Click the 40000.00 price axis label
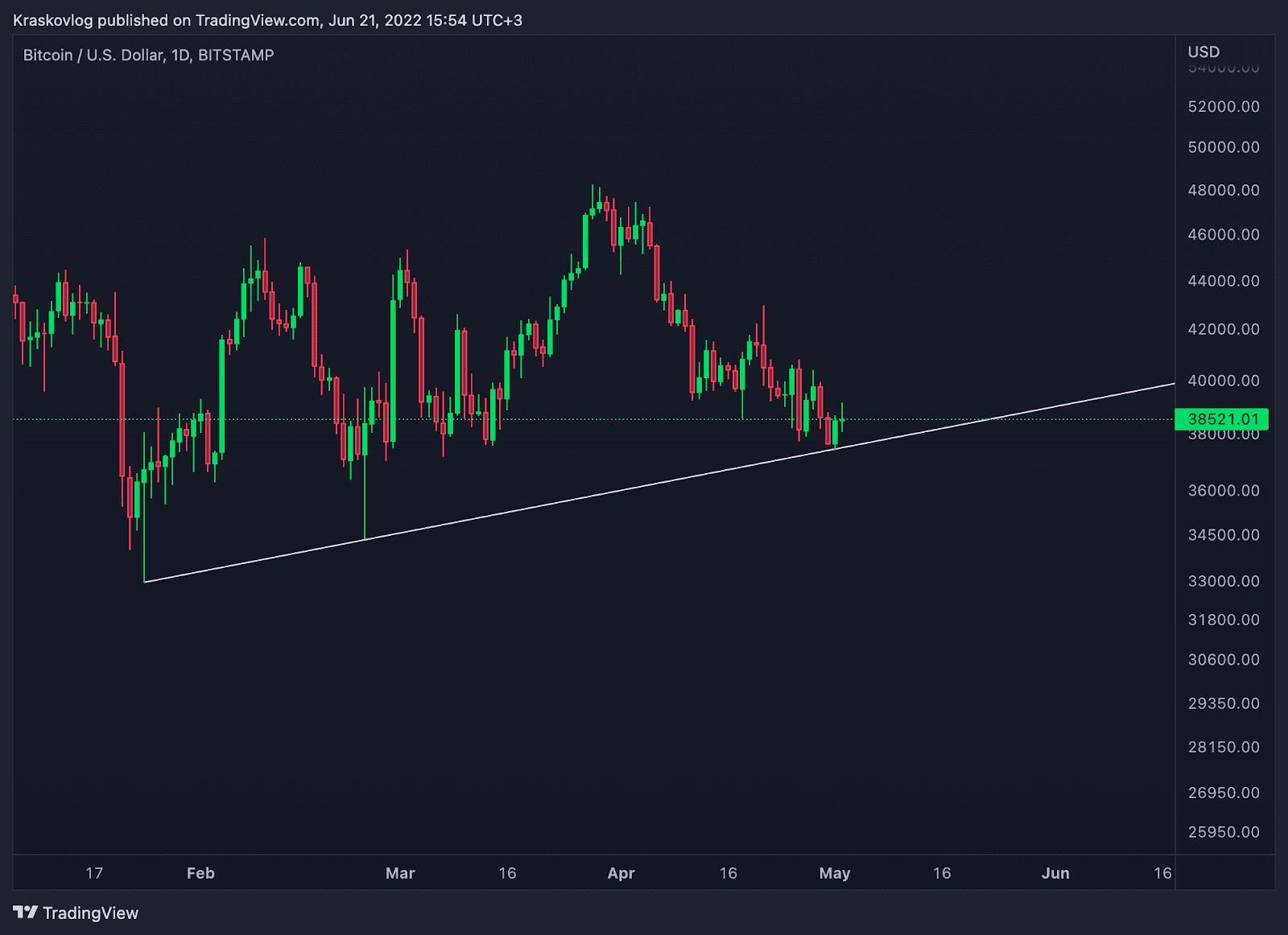The width and height of the screenshot is (1288, 935). 1224,380
